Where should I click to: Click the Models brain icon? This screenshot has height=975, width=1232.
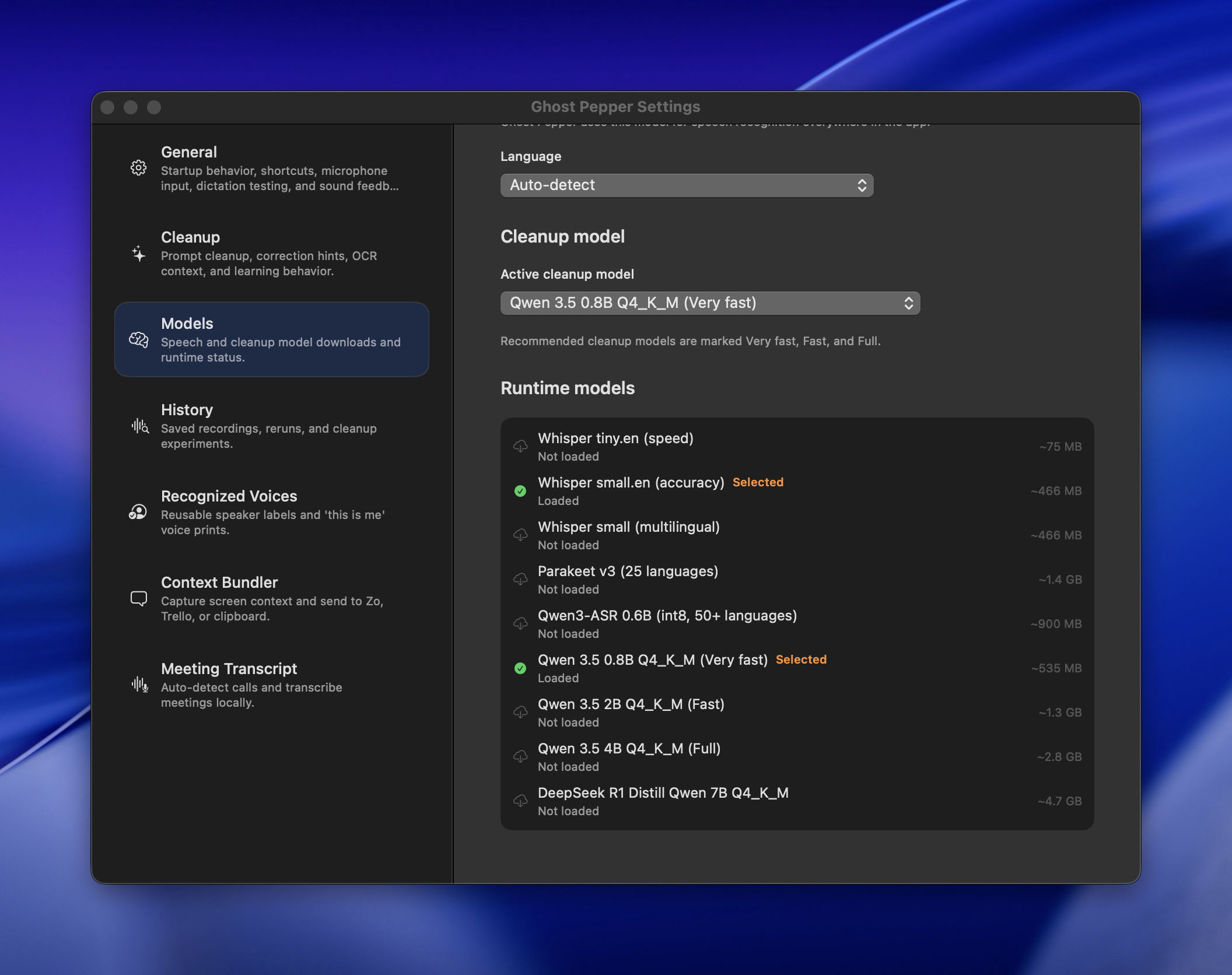click(x=138, y=339)
